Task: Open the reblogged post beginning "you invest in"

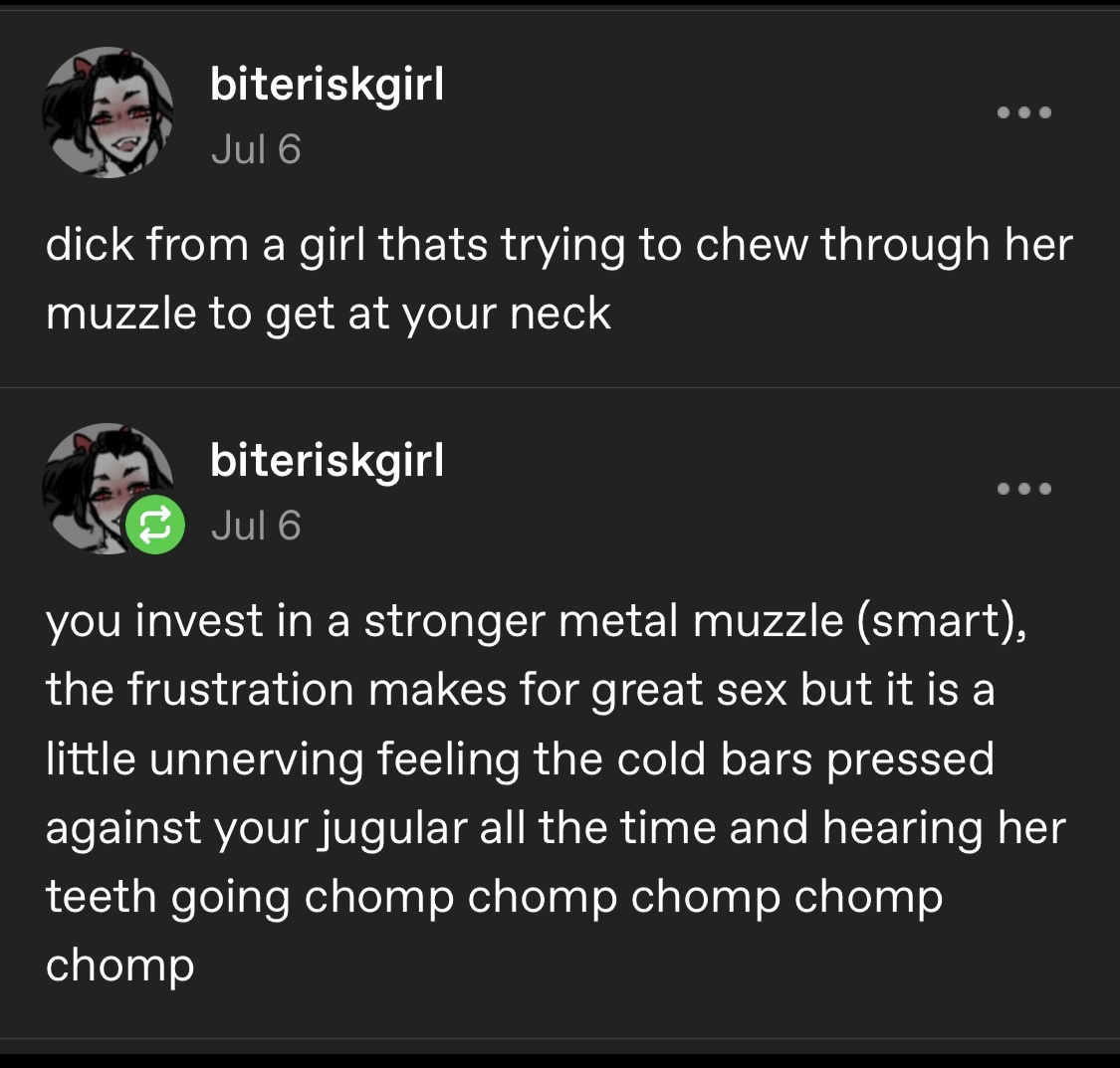Action: pos(556,792)
